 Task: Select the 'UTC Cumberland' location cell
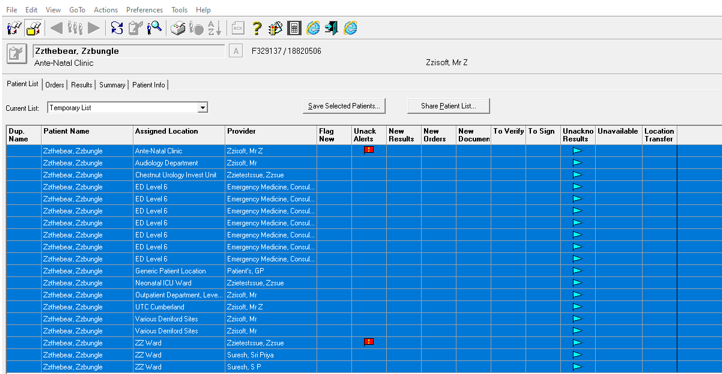(x=179, y=307)
